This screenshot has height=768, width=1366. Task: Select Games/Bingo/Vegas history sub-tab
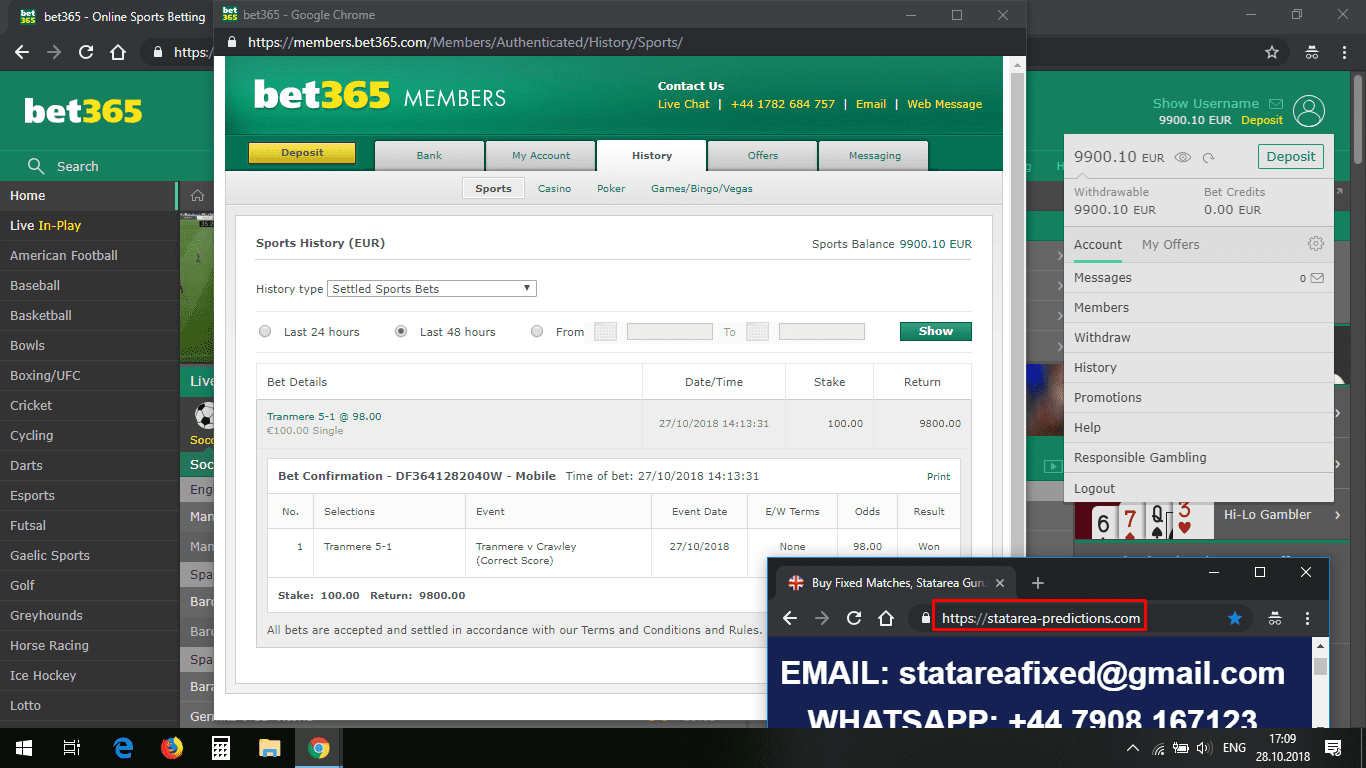point(702,188)
